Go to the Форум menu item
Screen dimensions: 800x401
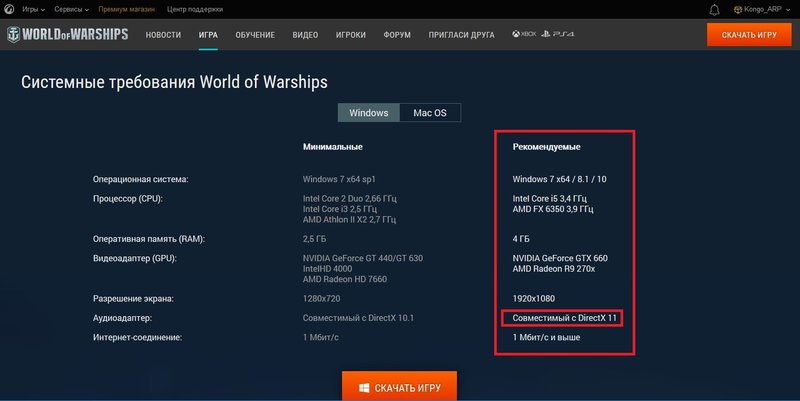click(x=396, y=35)
